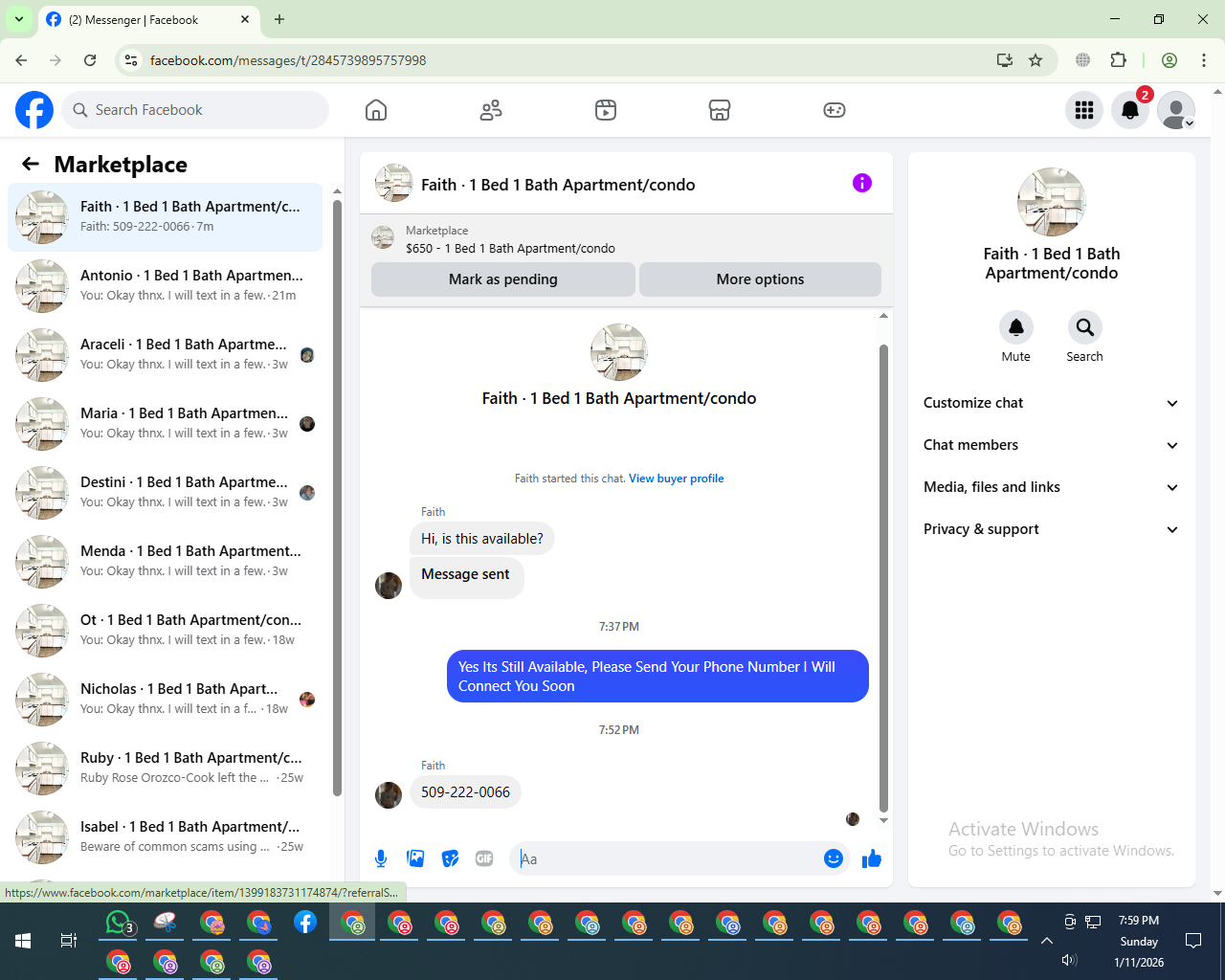This screenshot has width=1225, height=980.
Task: Expand Media, files and links section
Action: click(x=1052, y=487)
